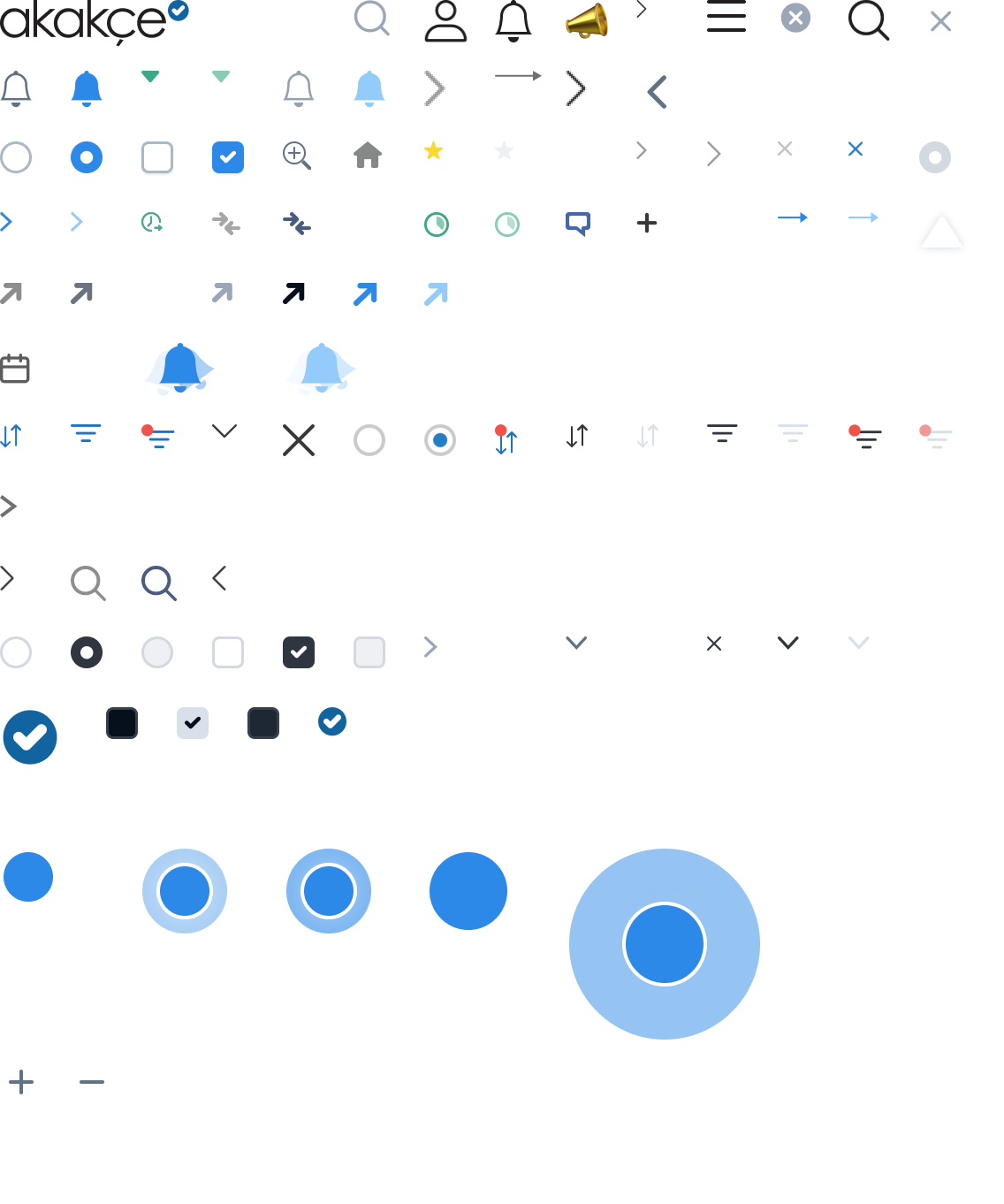This screenshot has width=1004, height=1204.
Task: Click the large black X icon
Action: tap(299, 440)
